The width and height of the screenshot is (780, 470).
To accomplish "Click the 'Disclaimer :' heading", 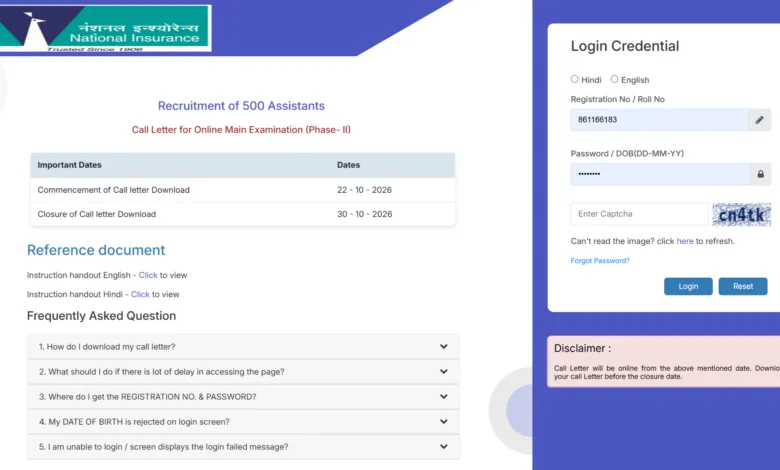I will 582,349.
